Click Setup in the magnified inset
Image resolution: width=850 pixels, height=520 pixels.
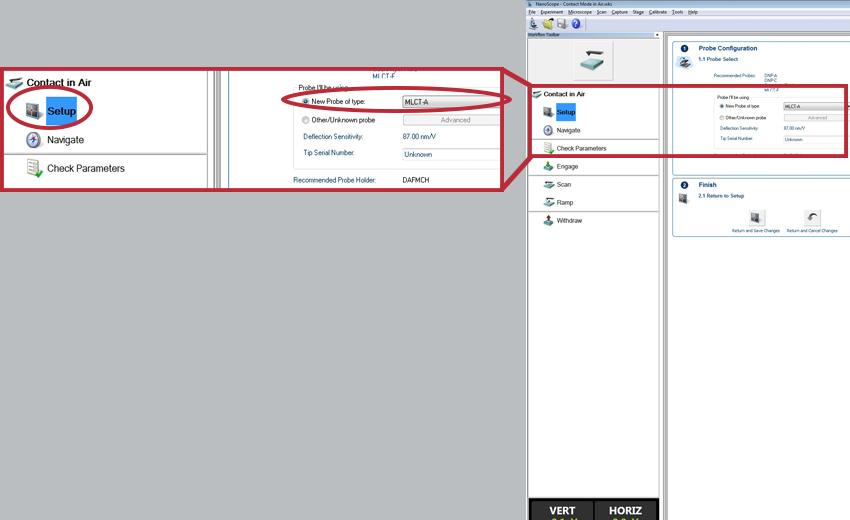pos(61,111)
